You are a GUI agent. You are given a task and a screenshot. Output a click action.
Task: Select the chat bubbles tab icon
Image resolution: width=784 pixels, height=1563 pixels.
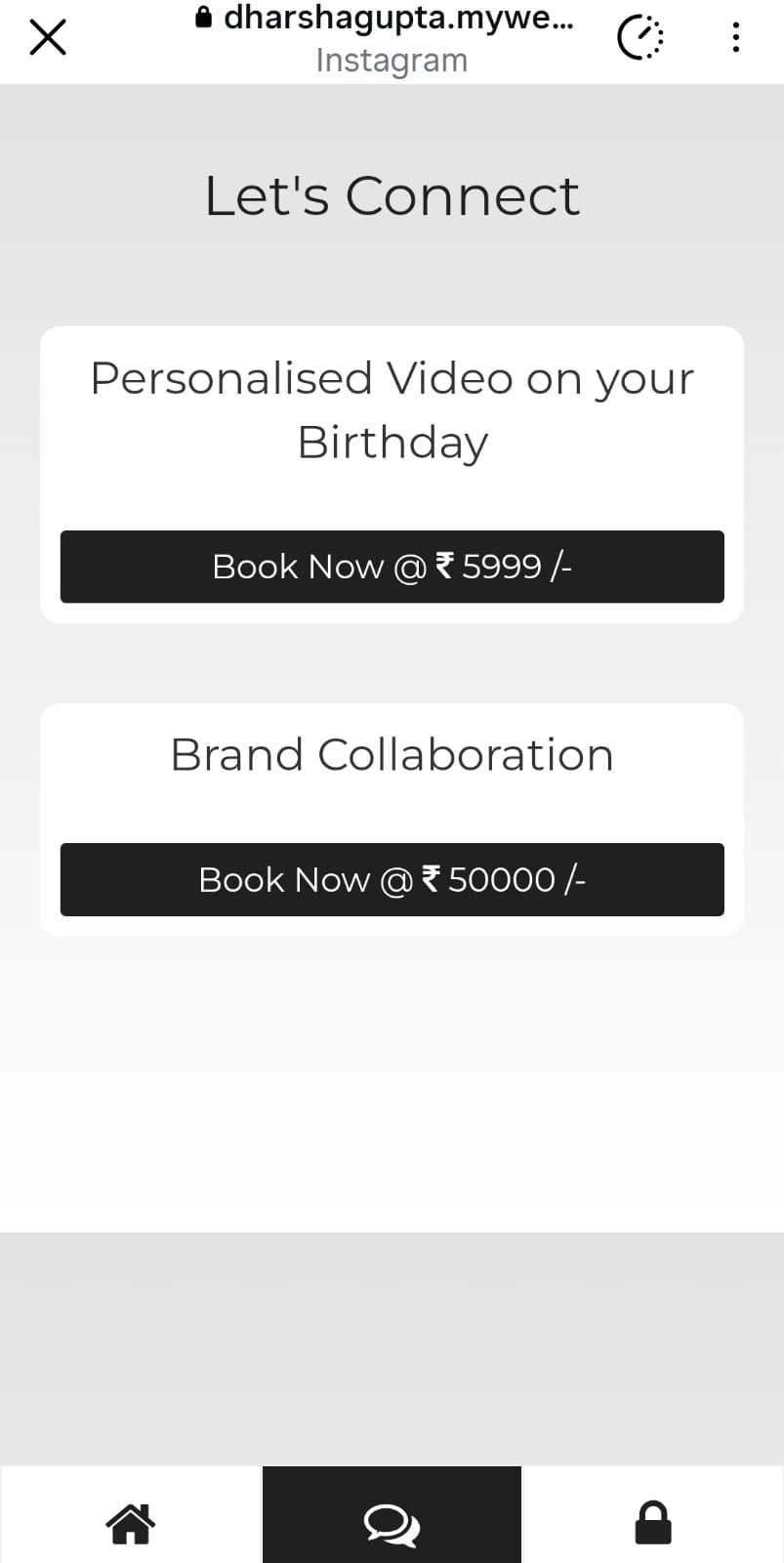pyautogui.click(x=392, y=1524)
